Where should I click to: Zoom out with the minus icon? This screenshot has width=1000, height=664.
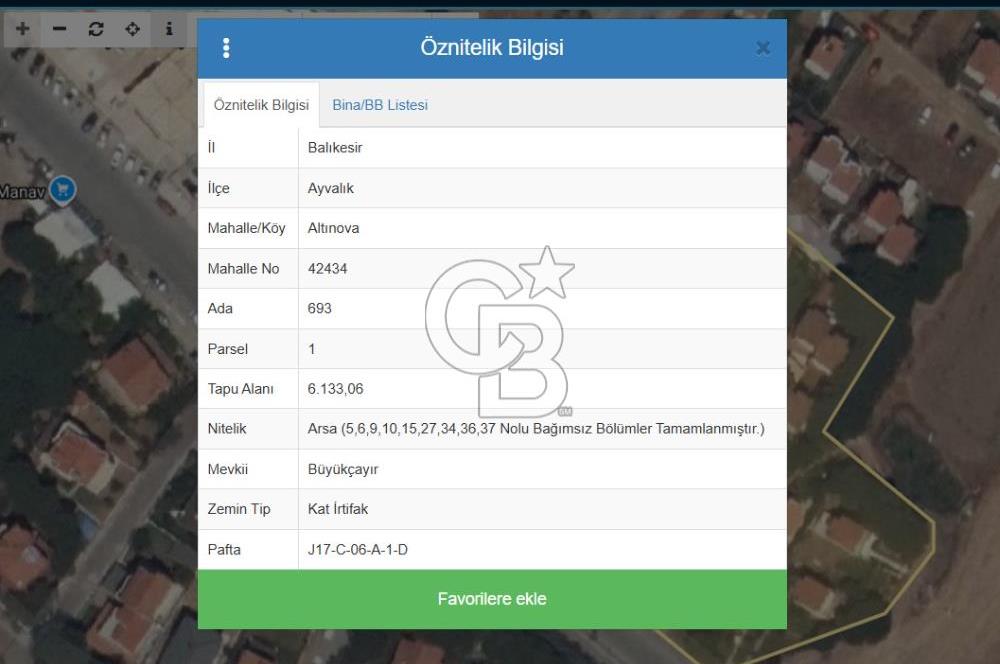pos(59,29)
